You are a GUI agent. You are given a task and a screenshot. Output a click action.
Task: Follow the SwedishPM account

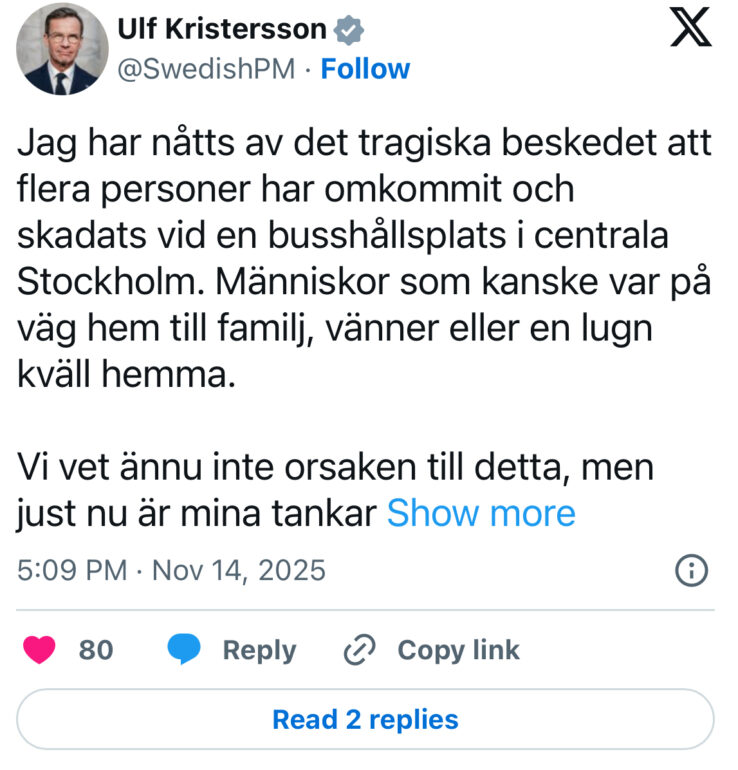(x=365, y=69)
